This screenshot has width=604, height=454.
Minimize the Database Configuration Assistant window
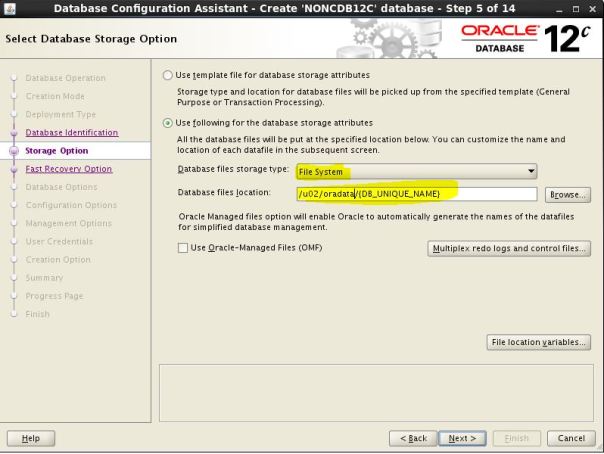coord(558,8)
